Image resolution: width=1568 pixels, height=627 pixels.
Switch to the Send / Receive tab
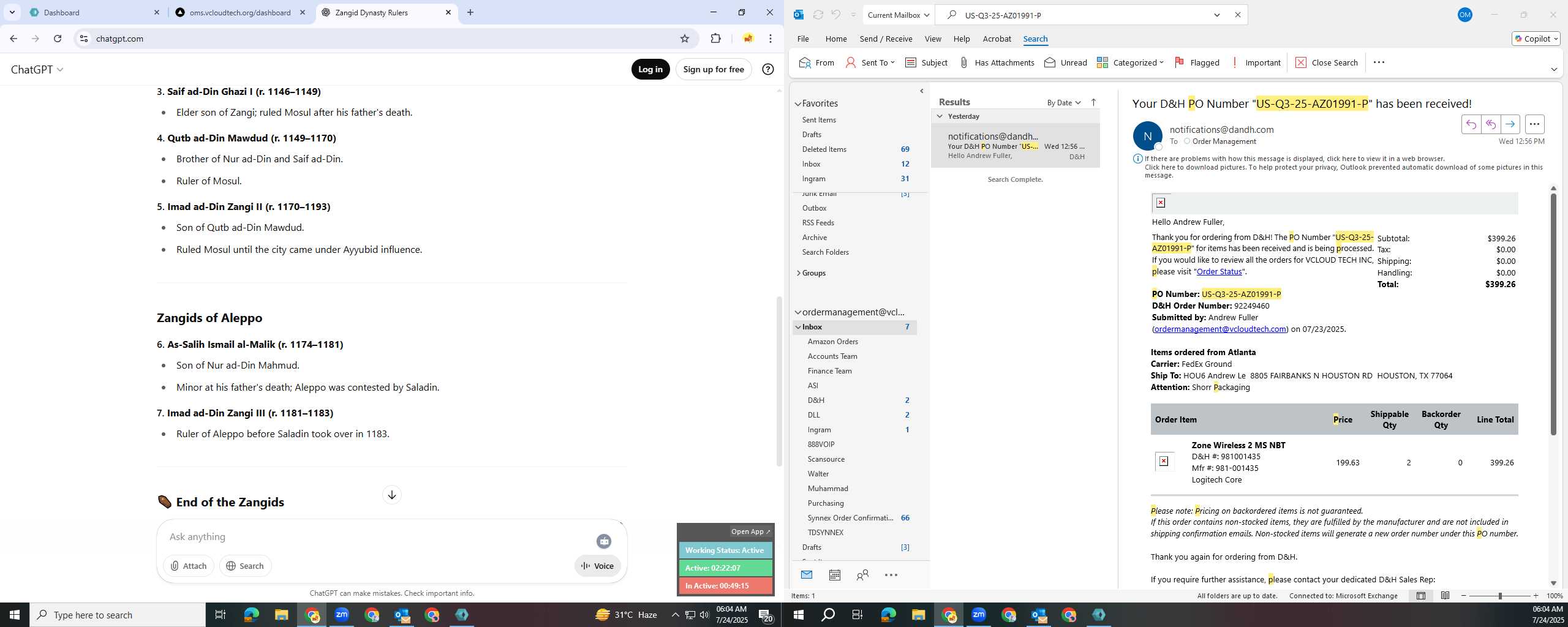pos(886,39)
